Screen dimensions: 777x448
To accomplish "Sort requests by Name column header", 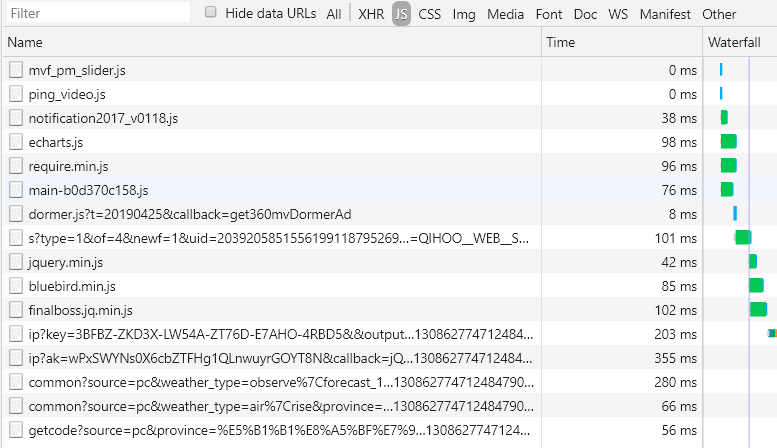I will click(x=272, y=42).
